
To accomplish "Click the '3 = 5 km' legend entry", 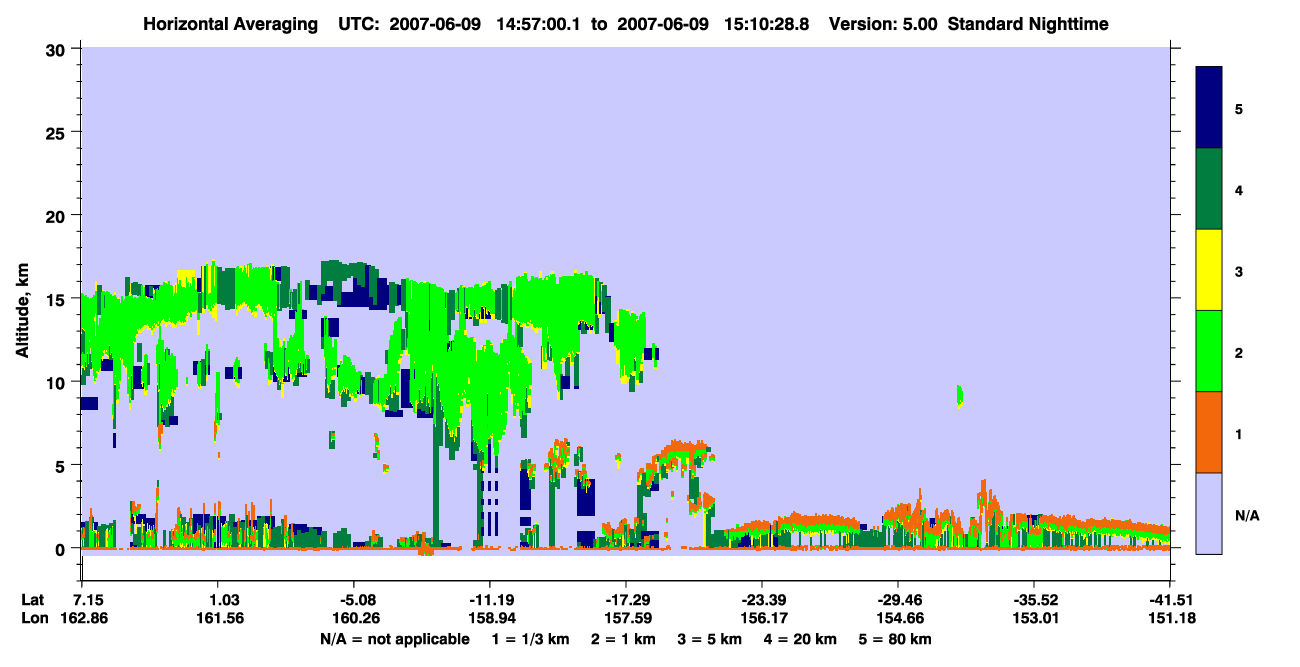I will pos(710,639).
